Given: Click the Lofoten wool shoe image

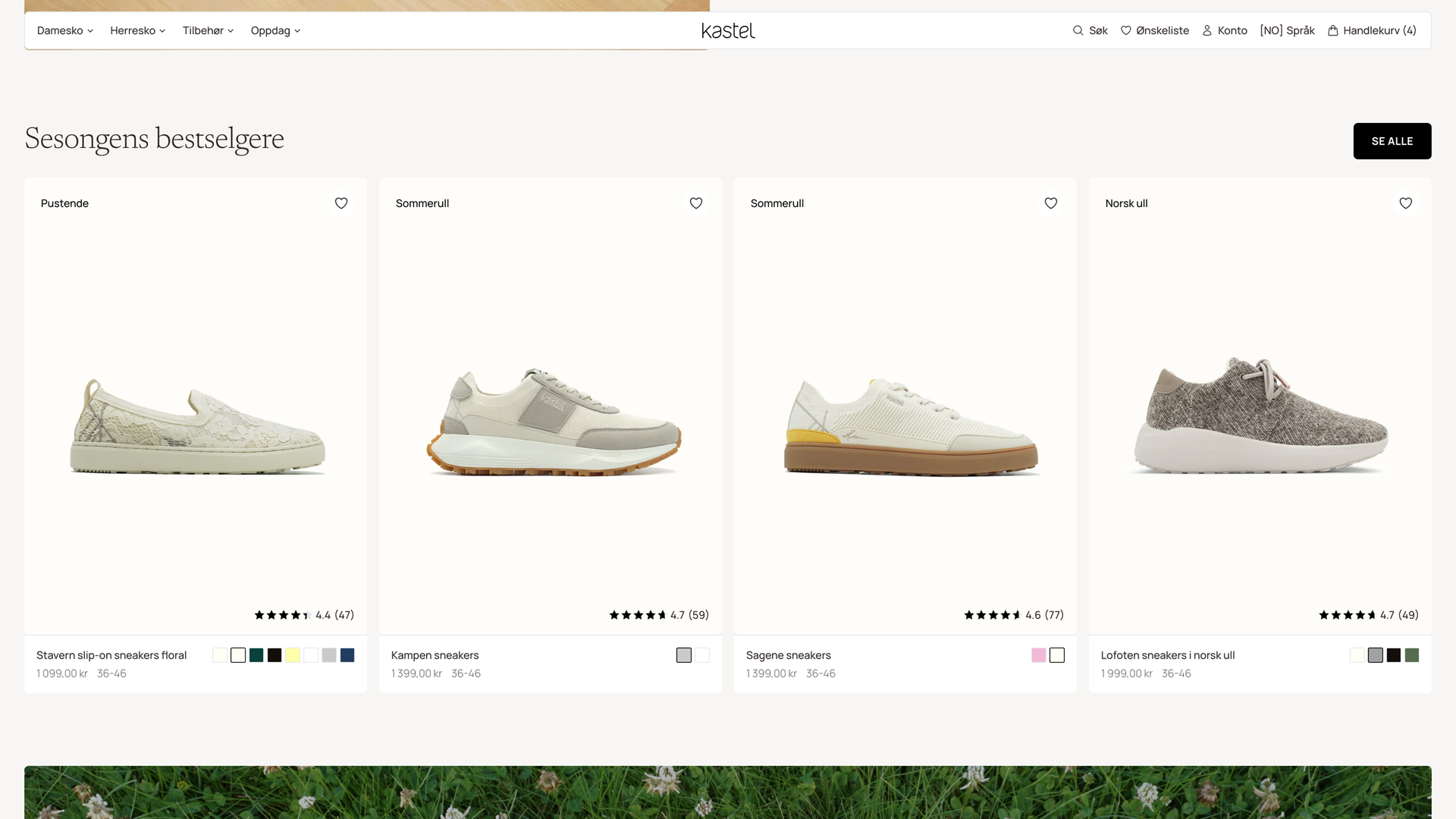Looking at the screenshot, I should click(x=1261, y=416).
